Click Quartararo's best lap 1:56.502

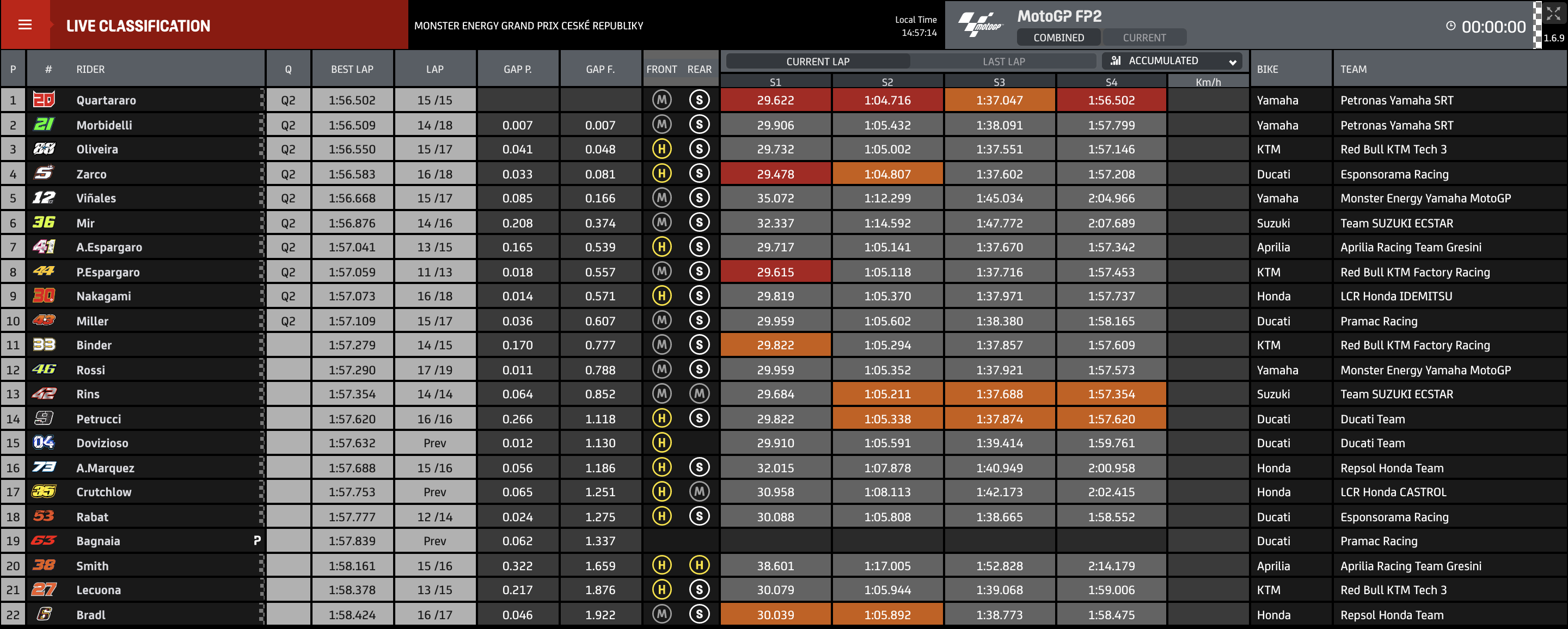click(x=352, y=100)
